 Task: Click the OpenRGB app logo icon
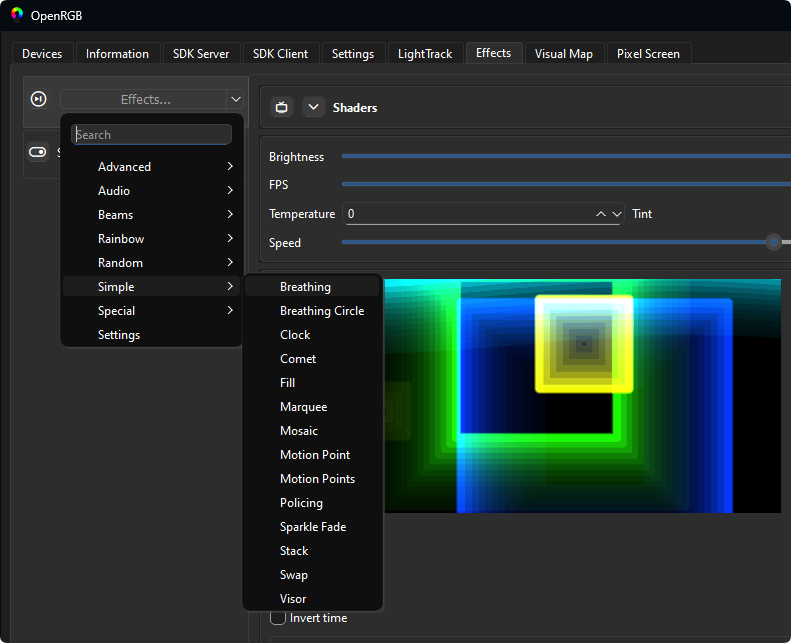[17, 15]
